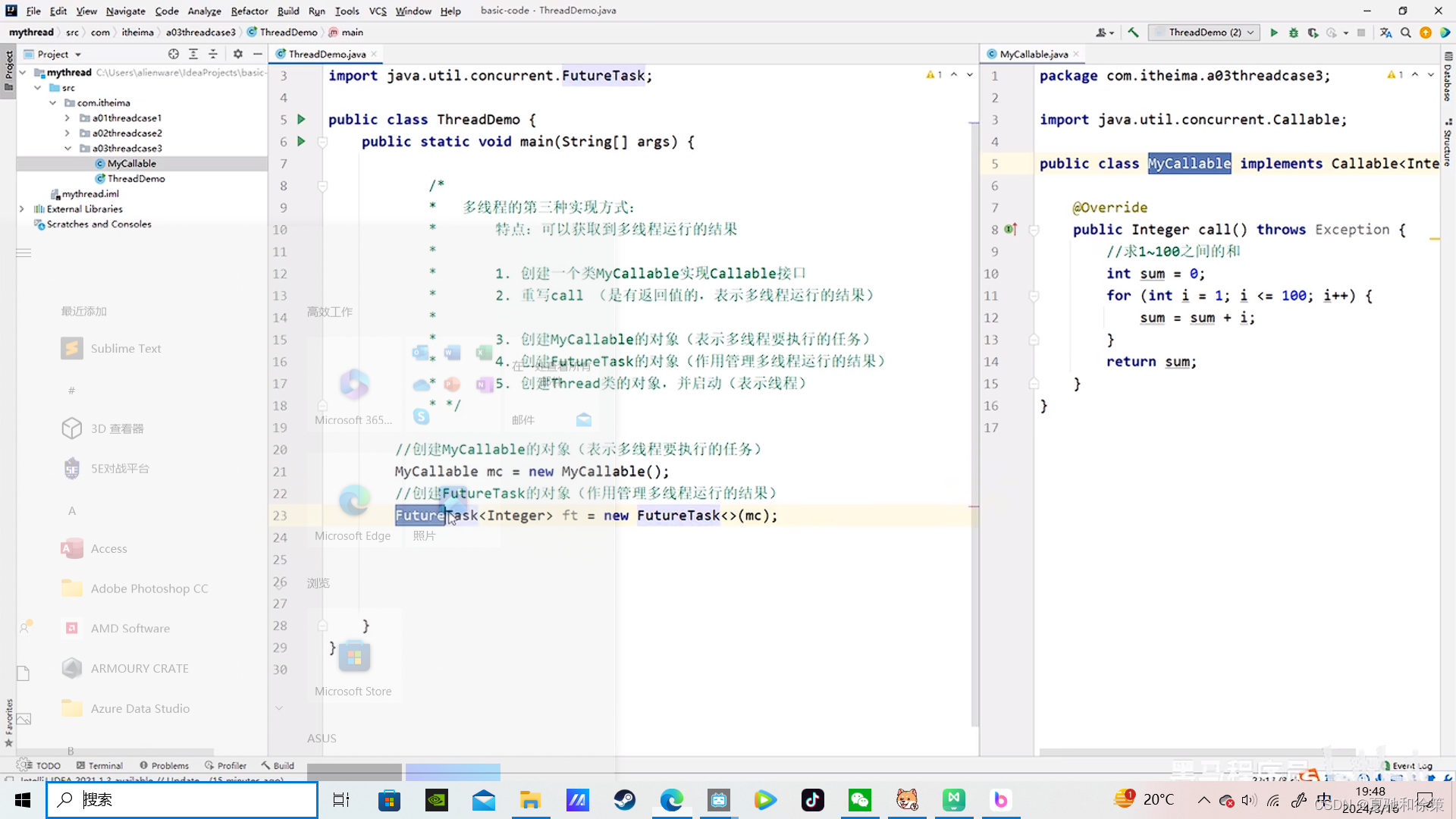Click the translate icon in toolbar
1456x819 pixels.
1385,33
